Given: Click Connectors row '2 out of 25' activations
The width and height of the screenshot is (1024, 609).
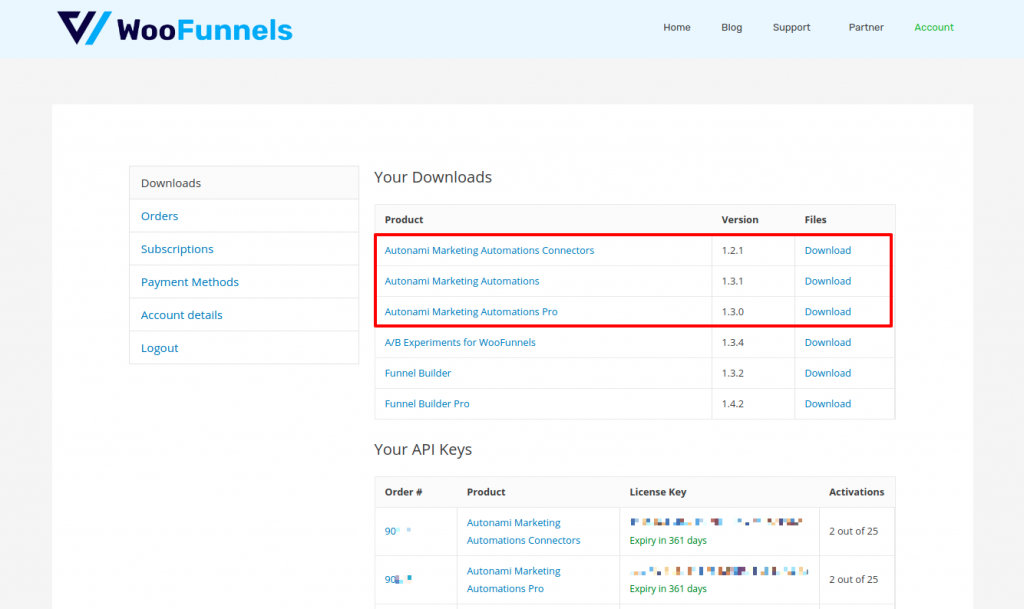Looking at the screenshot, I should 854,531.
